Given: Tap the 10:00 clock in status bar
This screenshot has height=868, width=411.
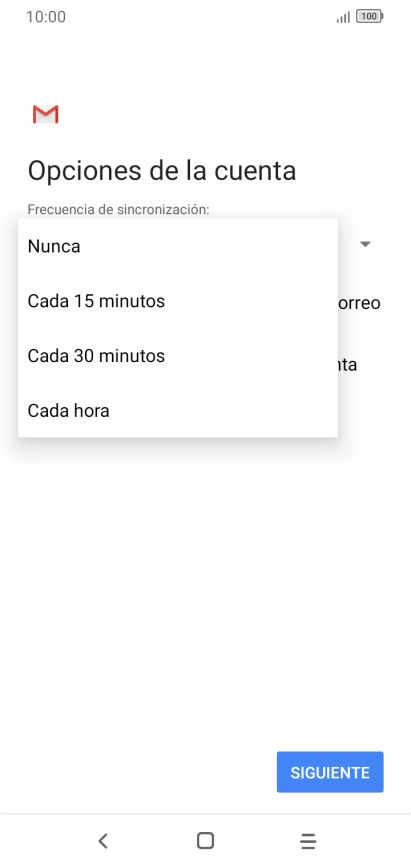Looking at the screenshot, I should (46, 17).
